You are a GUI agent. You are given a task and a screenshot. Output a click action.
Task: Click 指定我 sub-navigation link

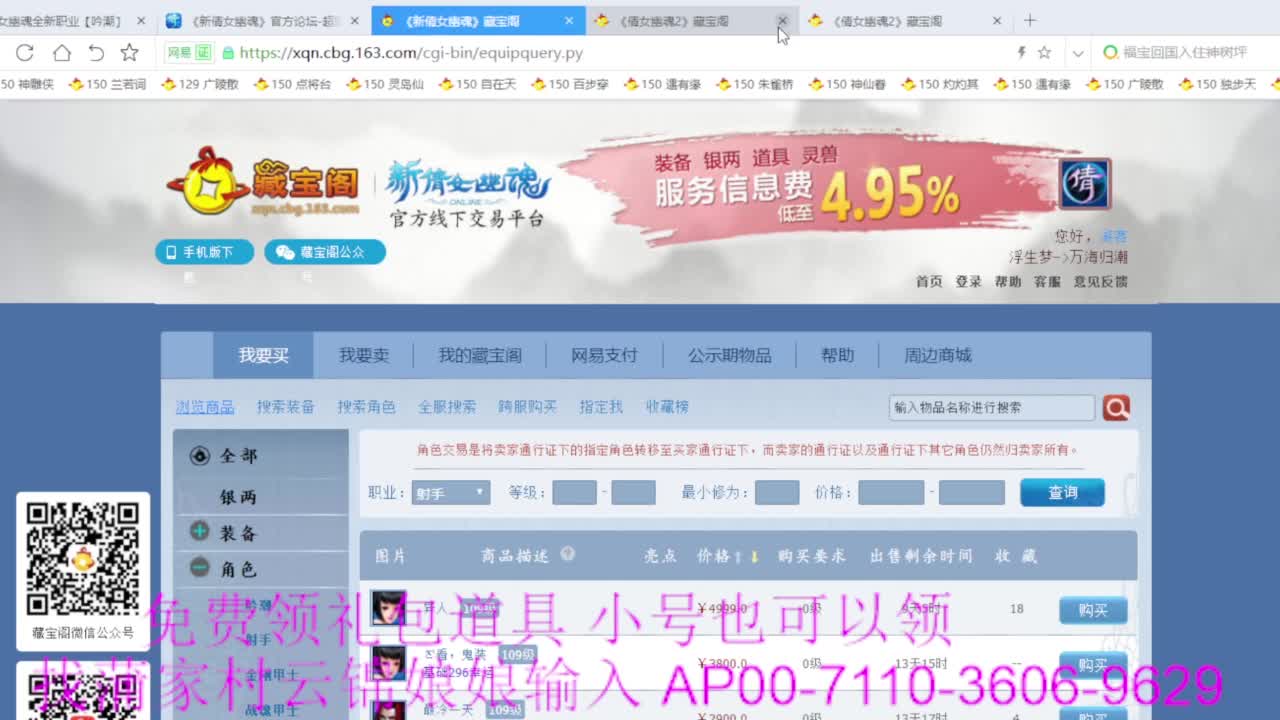(x=601, y=407)
